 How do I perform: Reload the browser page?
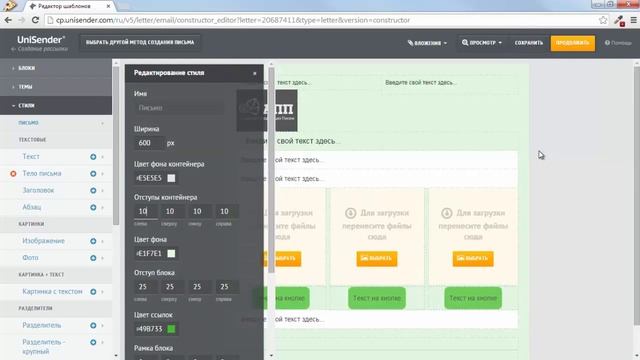[35, 20]
